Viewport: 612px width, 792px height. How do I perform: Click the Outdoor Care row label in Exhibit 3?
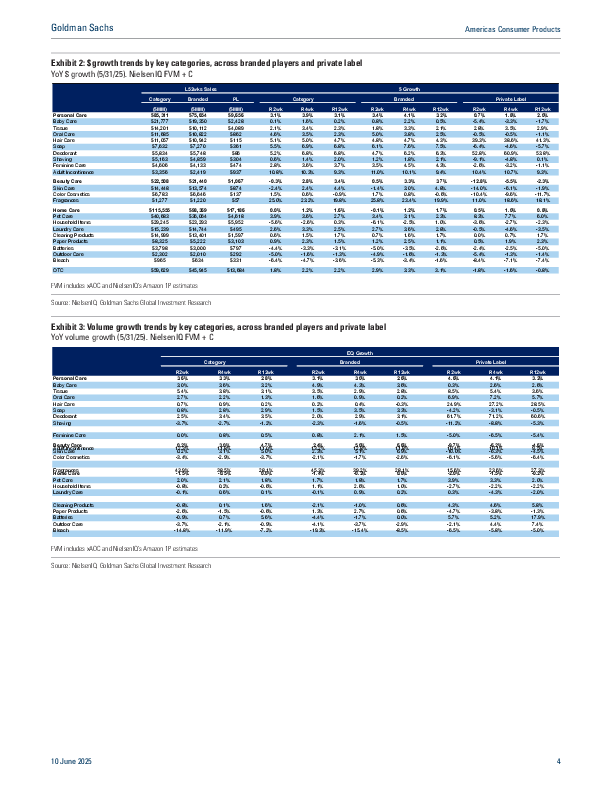coord(68,525)
